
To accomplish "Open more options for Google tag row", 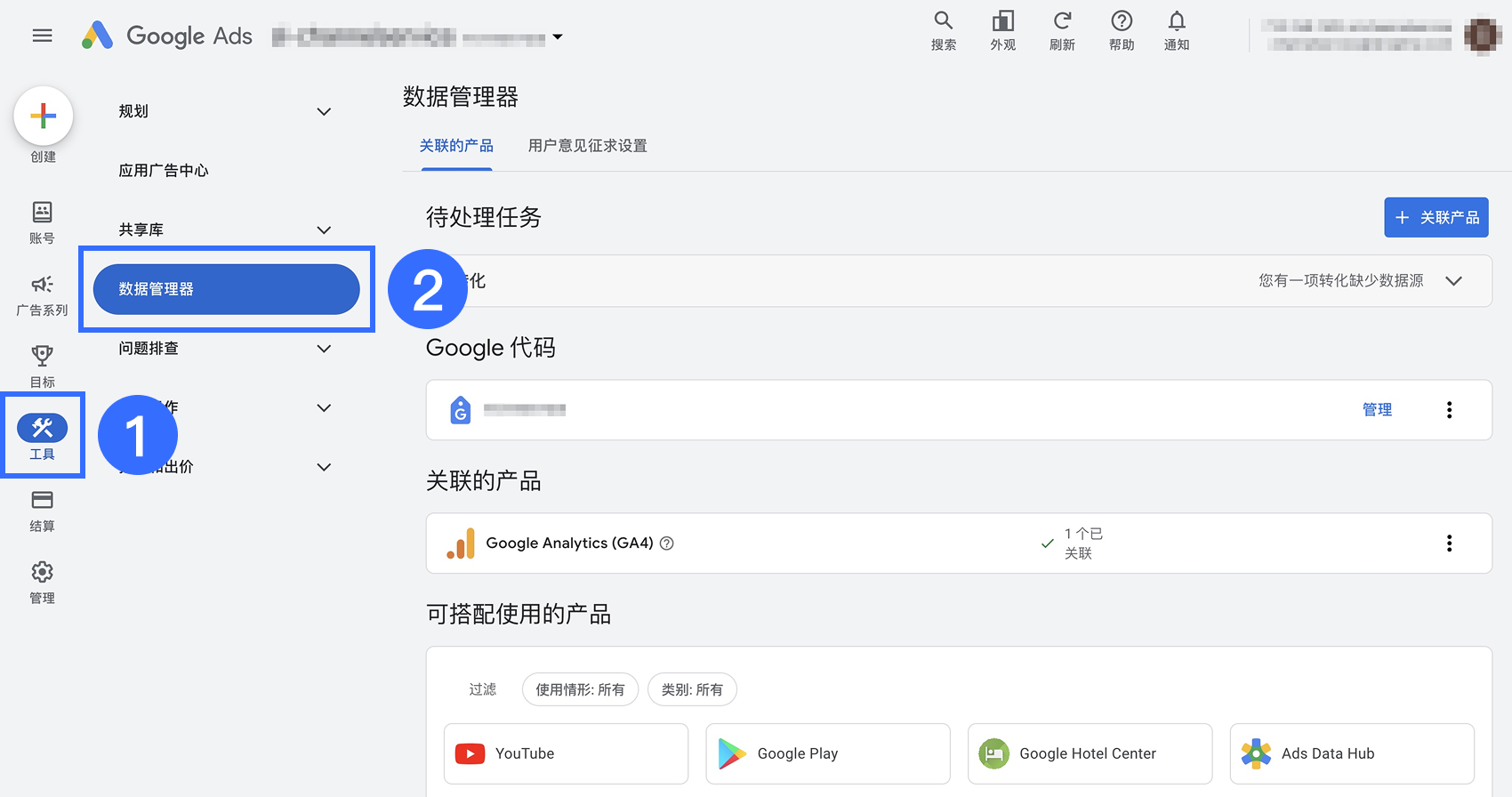I will point(1449,410).
